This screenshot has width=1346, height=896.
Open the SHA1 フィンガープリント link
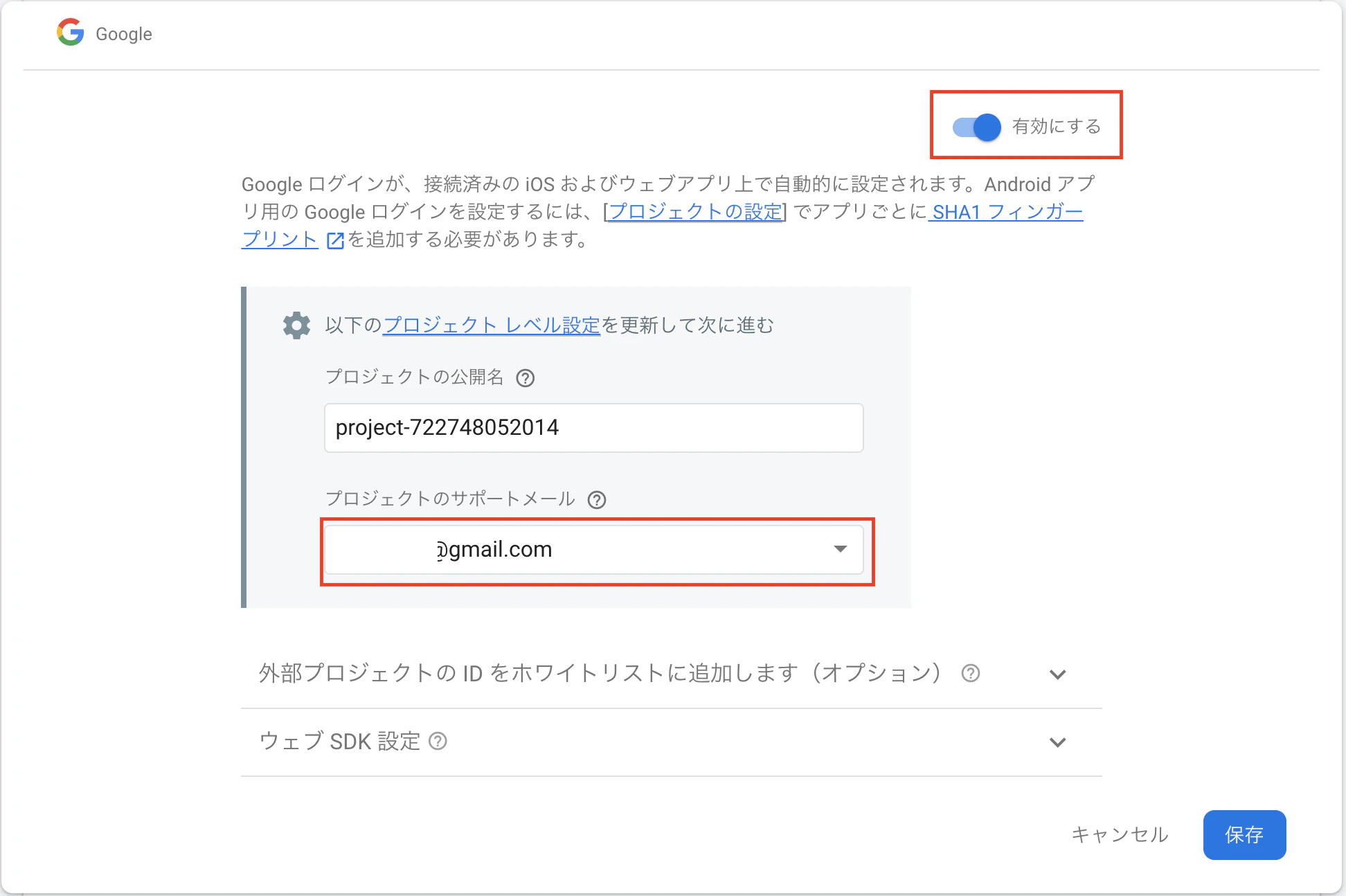[x=1006, y=212]
